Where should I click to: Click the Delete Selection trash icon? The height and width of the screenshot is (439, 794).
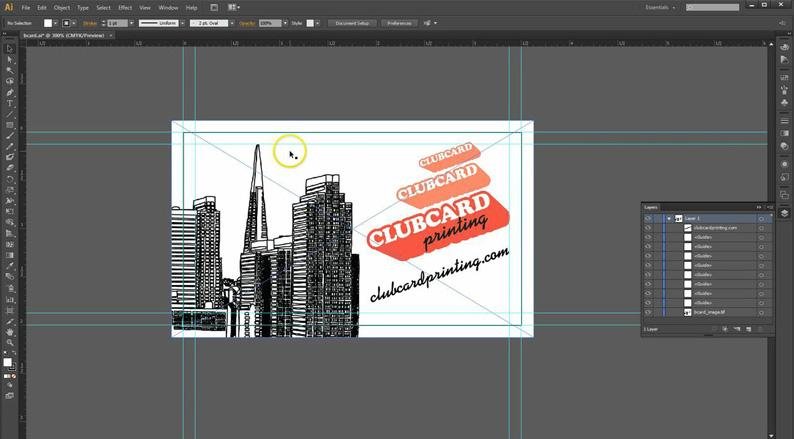point(760,328)
